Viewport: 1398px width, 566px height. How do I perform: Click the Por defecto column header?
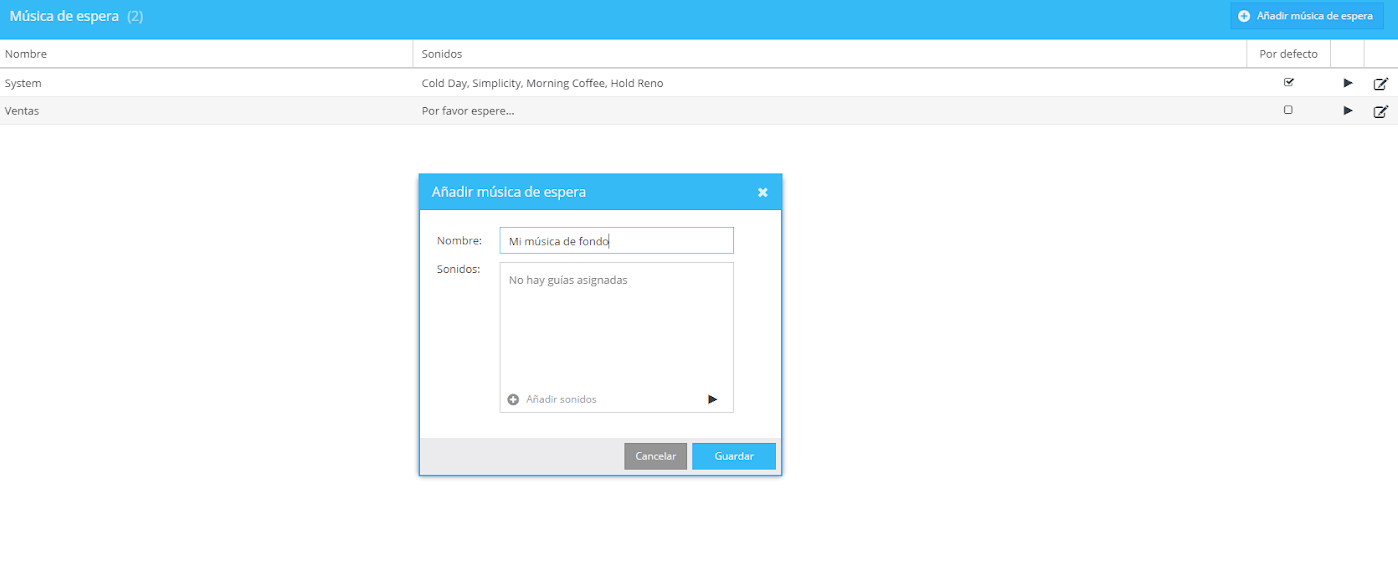point(1288,54)
